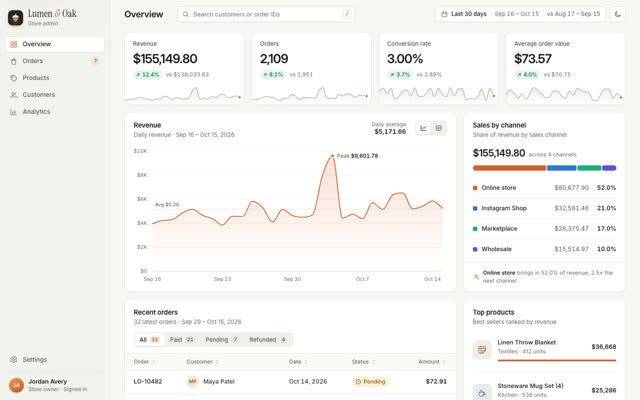Click the $72.91 order amount
This screenshot has width=640, height=400.
pos(436,382)
